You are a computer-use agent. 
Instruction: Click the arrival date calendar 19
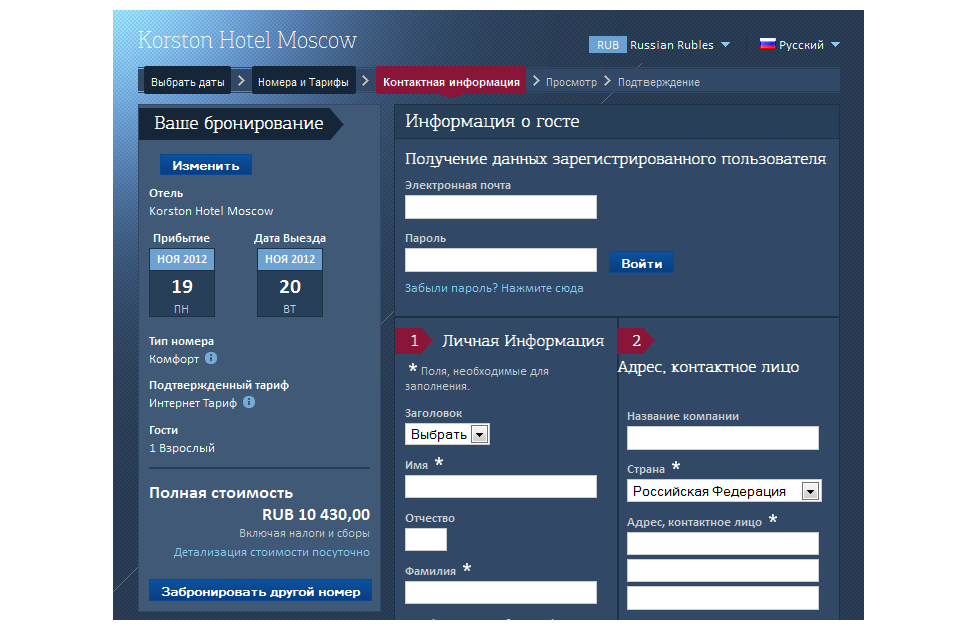coord(182,283)
